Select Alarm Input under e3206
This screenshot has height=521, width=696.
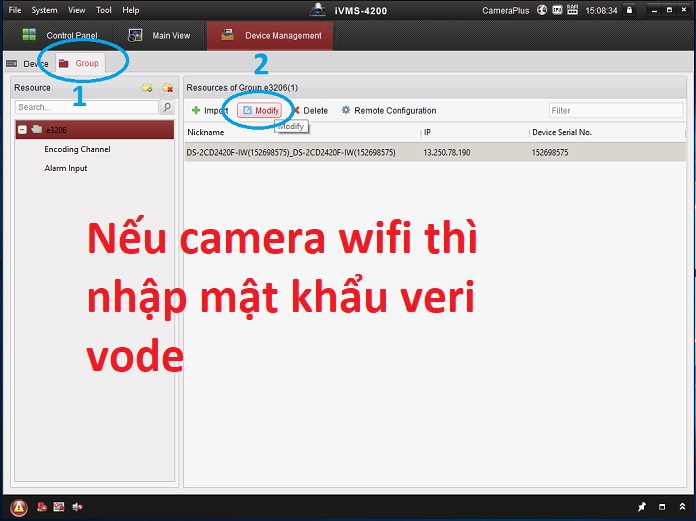click(x=66, y=168)
